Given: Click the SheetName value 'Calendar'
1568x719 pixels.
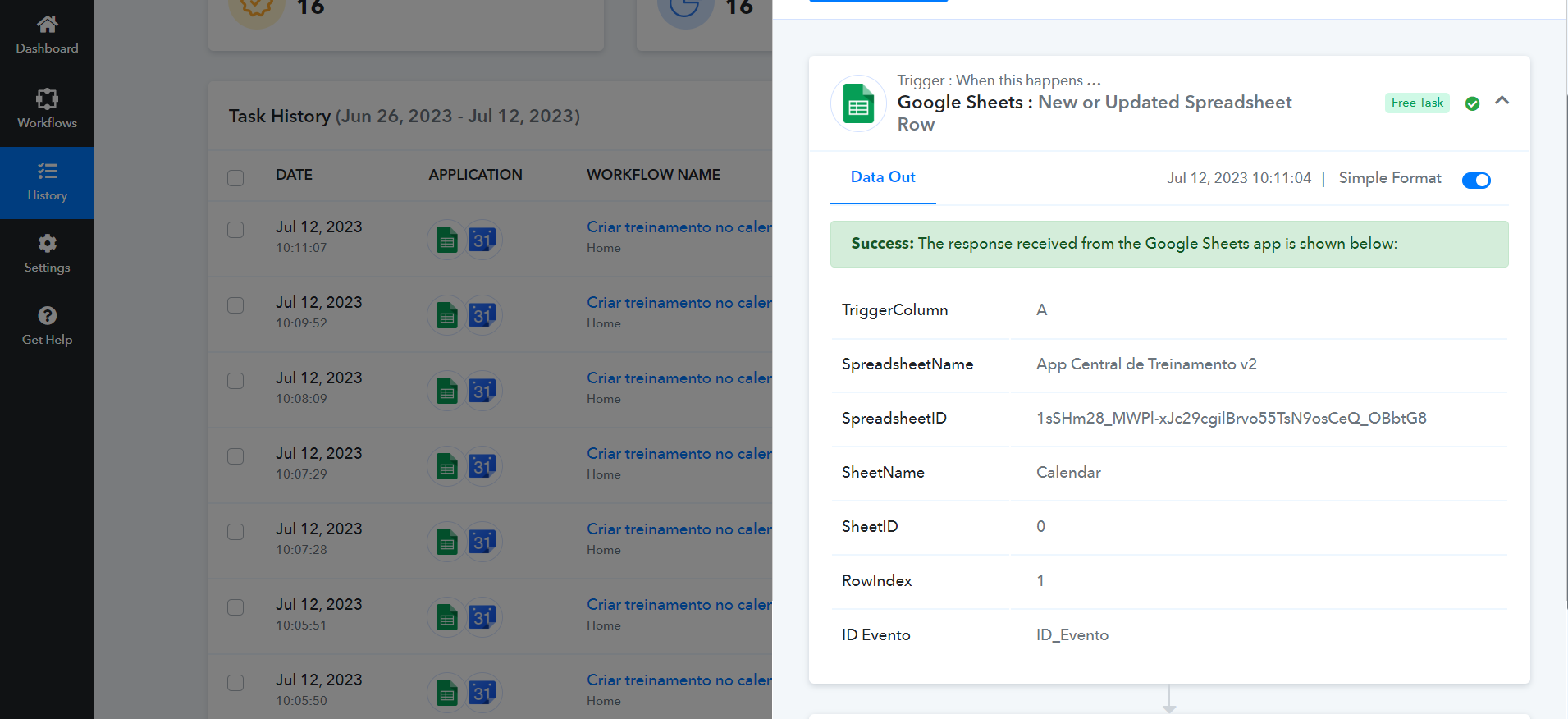Looking at the screenshot, I should [1068, 473].
